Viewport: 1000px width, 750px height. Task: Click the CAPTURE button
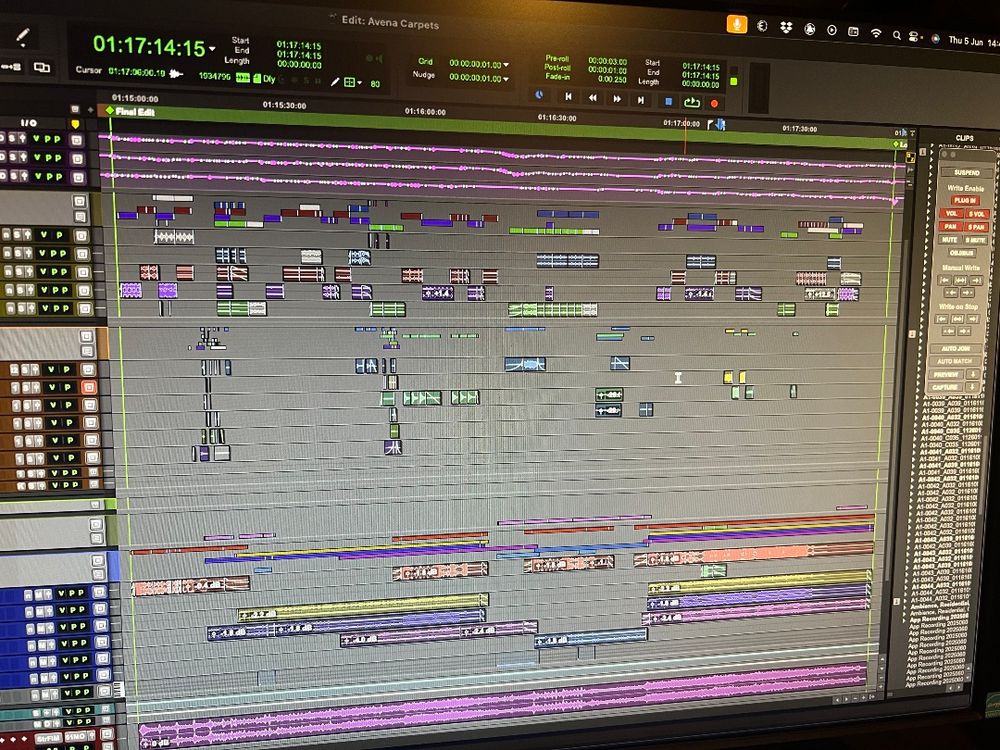945,387
